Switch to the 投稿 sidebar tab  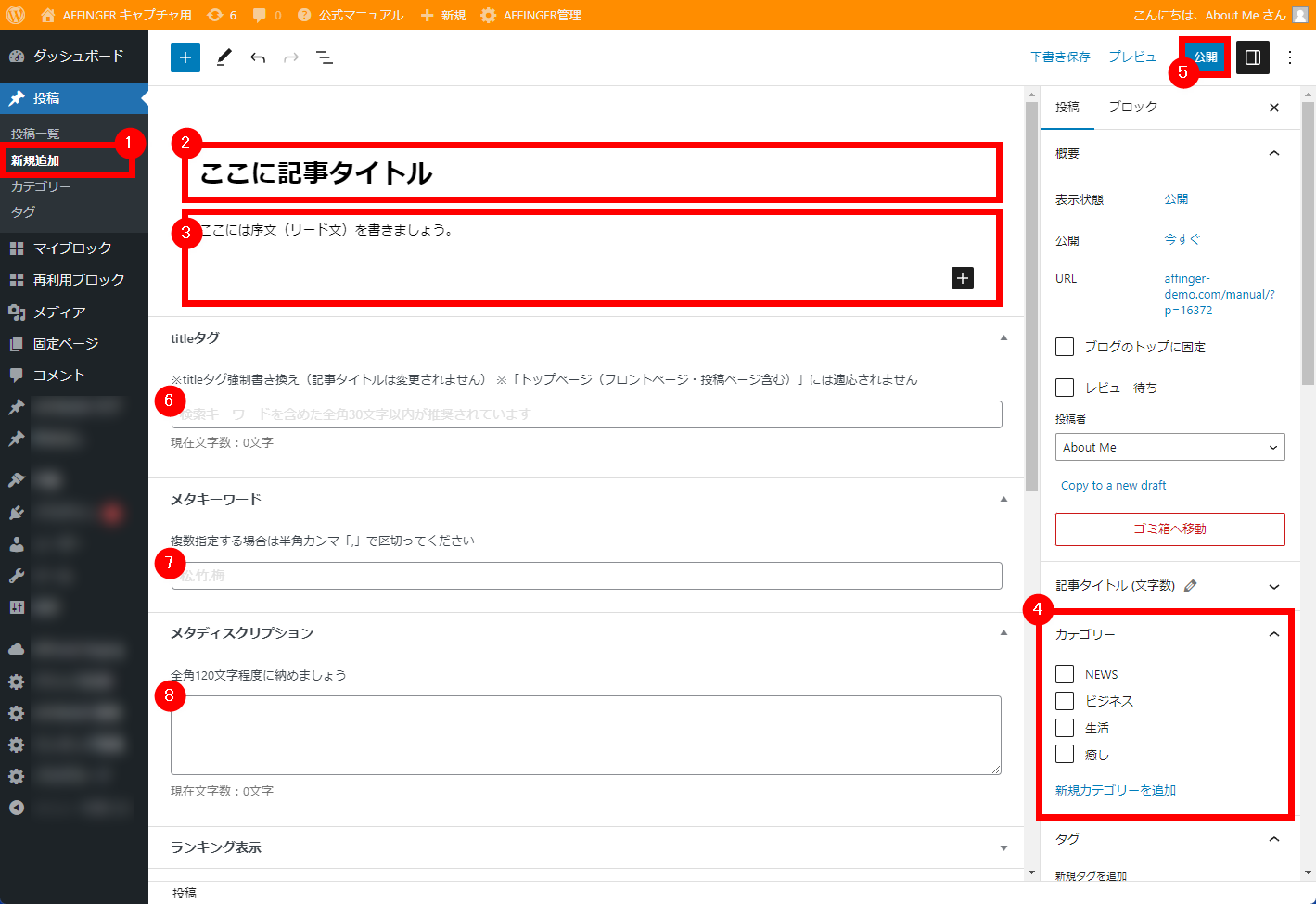(x=1067, y=107)
